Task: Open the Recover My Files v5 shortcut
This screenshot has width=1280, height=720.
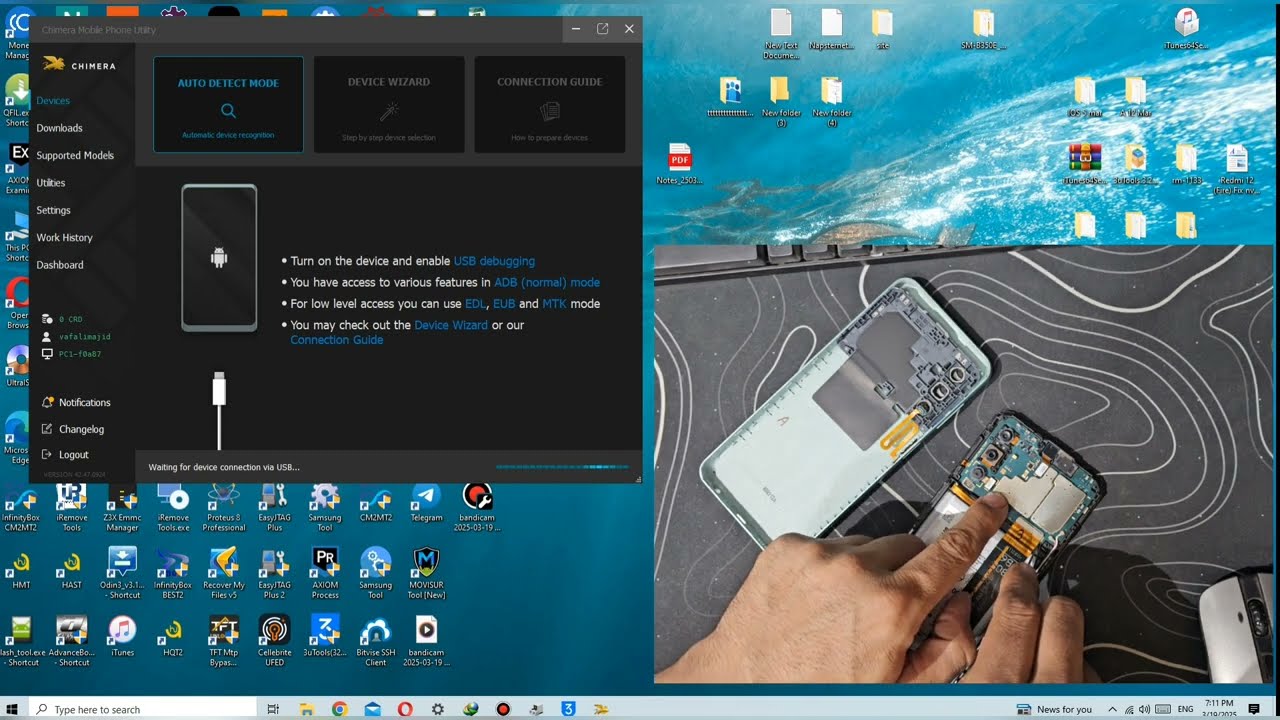Action: click(223, 574)
